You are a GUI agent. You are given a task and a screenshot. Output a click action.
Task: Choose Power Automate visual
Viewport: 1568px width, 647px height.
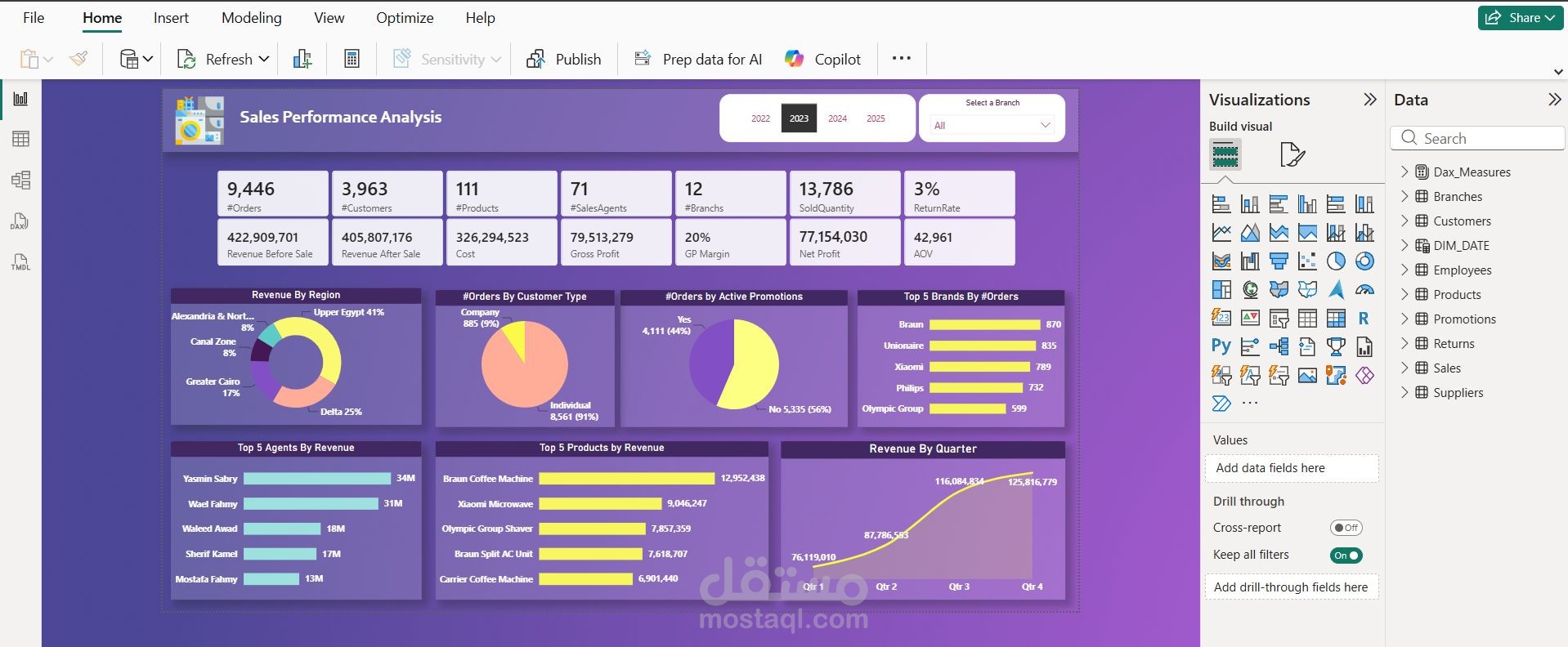click(1221, 404)
